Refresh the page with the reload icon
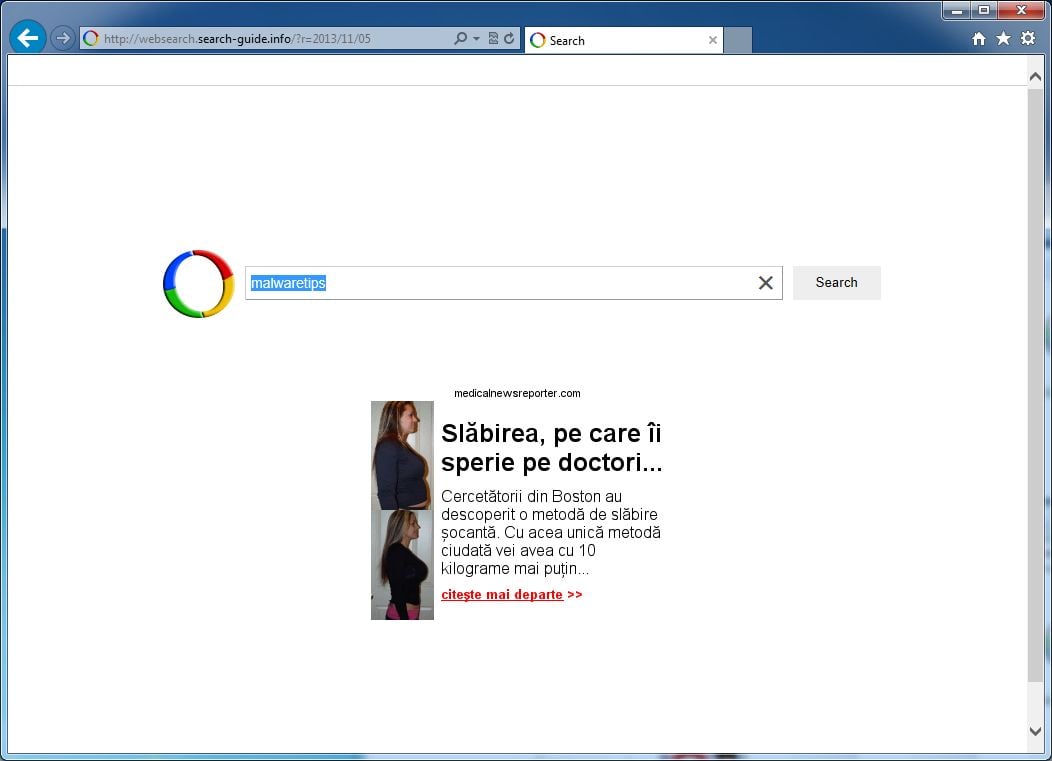This screenshot has width=1052, height=761. [x=509, y=39]
